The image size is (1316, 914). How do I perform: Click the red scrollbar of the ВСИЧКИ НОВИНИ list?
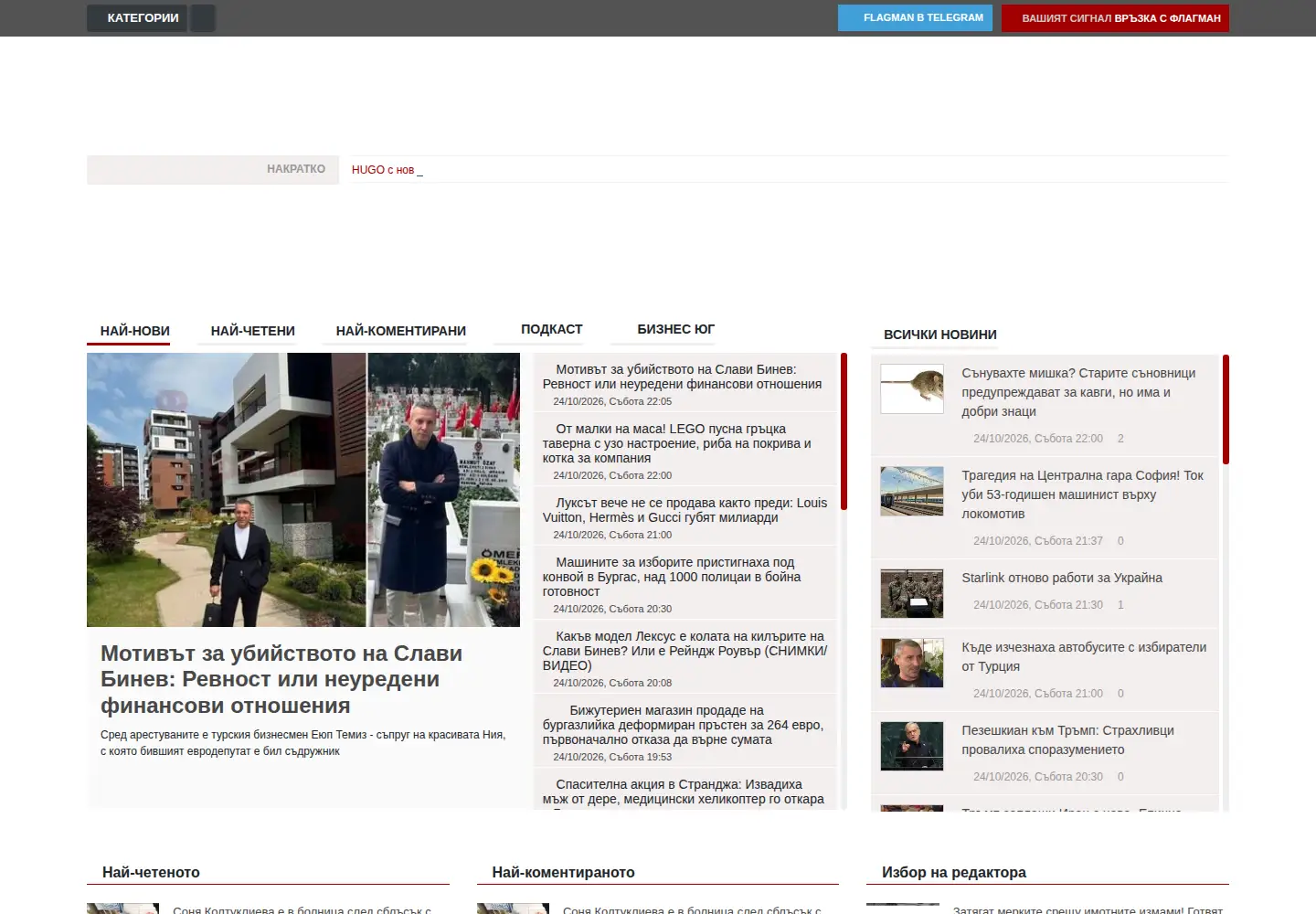(x=1226, y=409)
